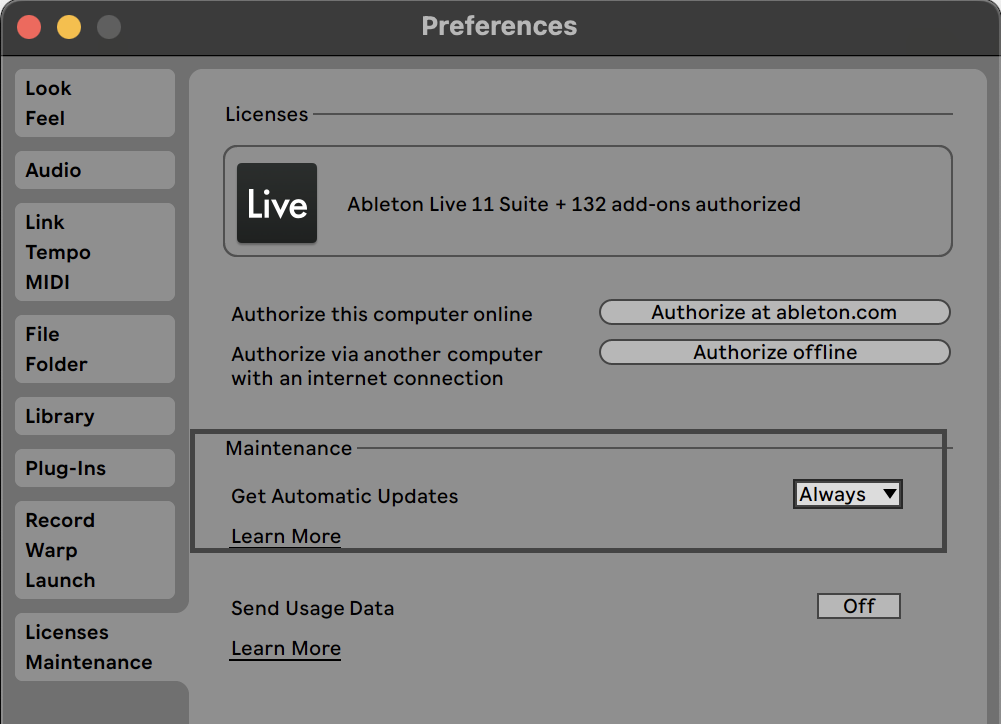The height and width of the screenshot is (724, 1001).
Task: Click the Licenses section heading
Action: click(267, 114)
